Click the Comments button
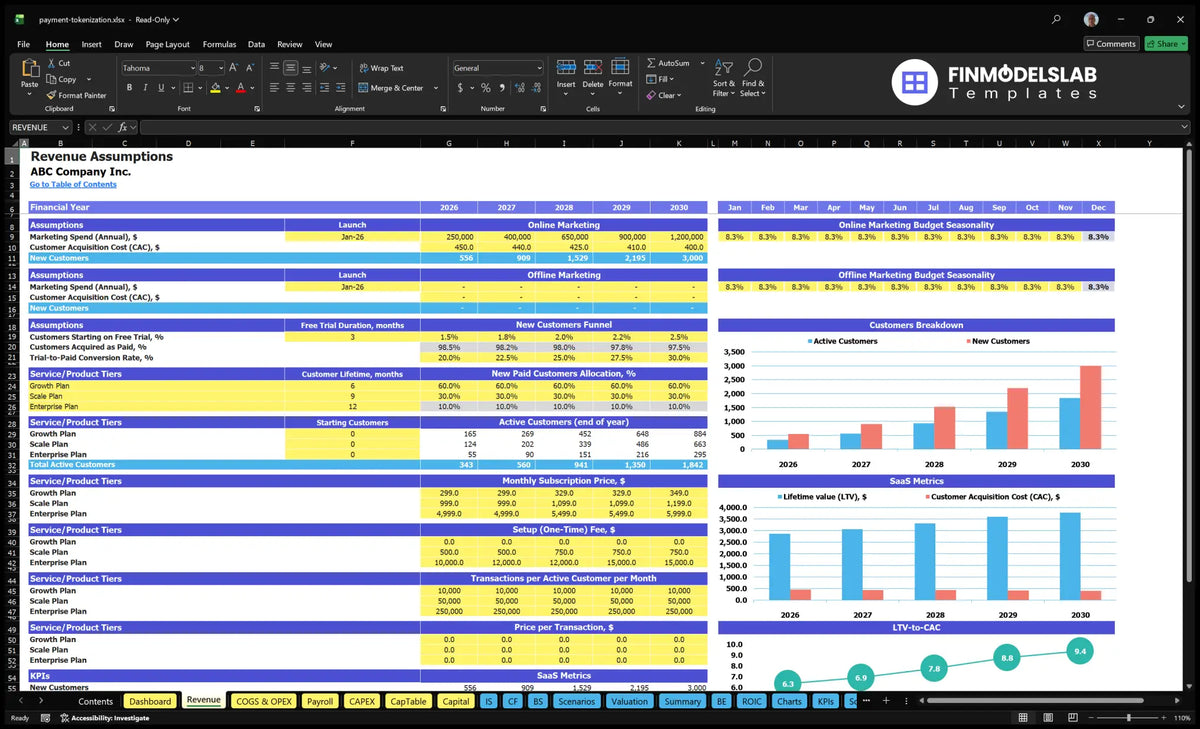The image size is (1200, 729). [1111, 43]
